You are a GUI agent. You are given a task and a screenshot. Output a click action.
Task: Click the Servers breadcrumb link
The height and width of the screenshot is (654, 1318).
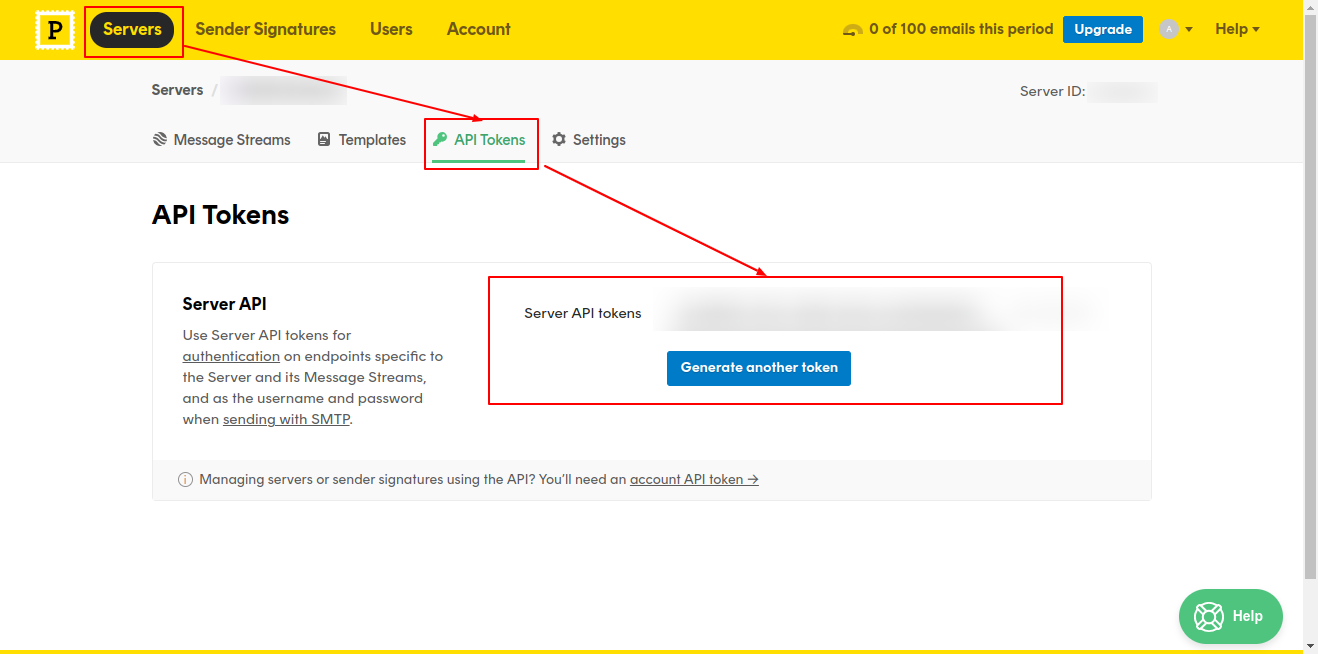point(177,90)
